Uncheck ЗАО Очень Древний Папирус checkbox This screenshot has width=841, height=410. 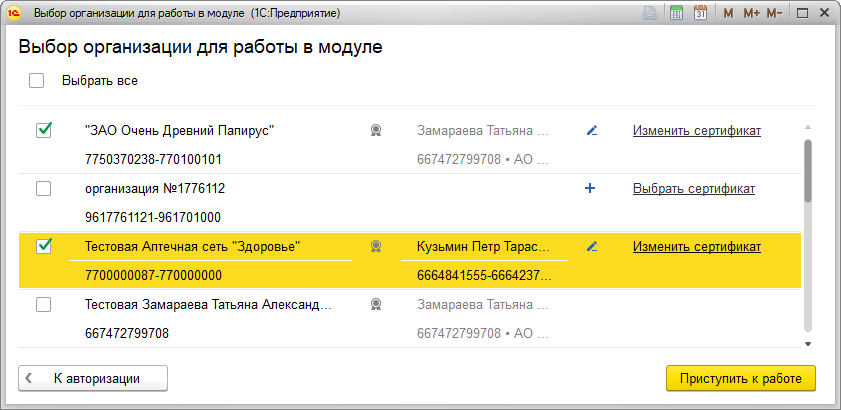(x=43, y=130)
